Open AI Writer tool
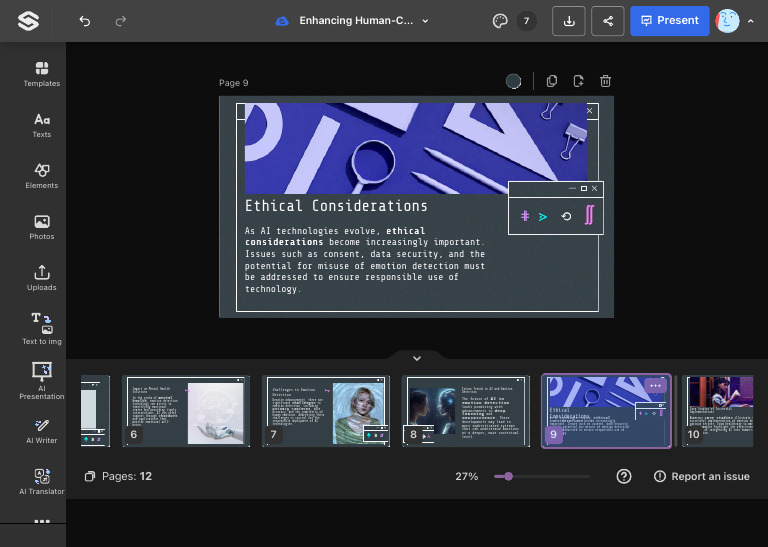The height and width of the screenshot is (547, 768). point(42,431)
